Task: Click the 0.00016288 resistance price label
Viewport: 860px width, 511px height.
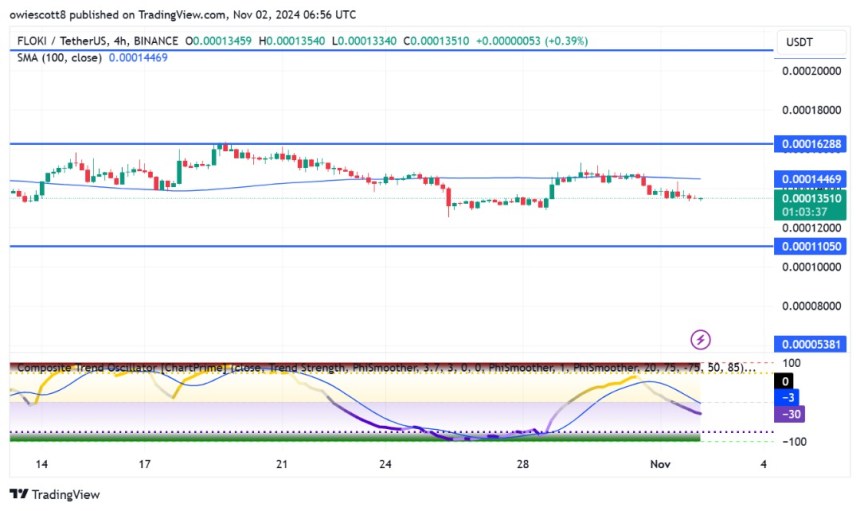Action: pyautogui.click(x=816, y=144)
